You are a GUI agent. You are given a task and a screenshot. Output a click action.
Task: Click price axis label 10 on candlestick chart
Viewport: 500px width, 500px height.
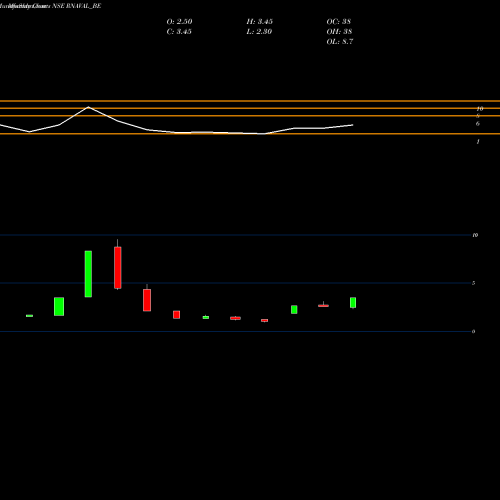pyautogui.click(x=475, y=235)
